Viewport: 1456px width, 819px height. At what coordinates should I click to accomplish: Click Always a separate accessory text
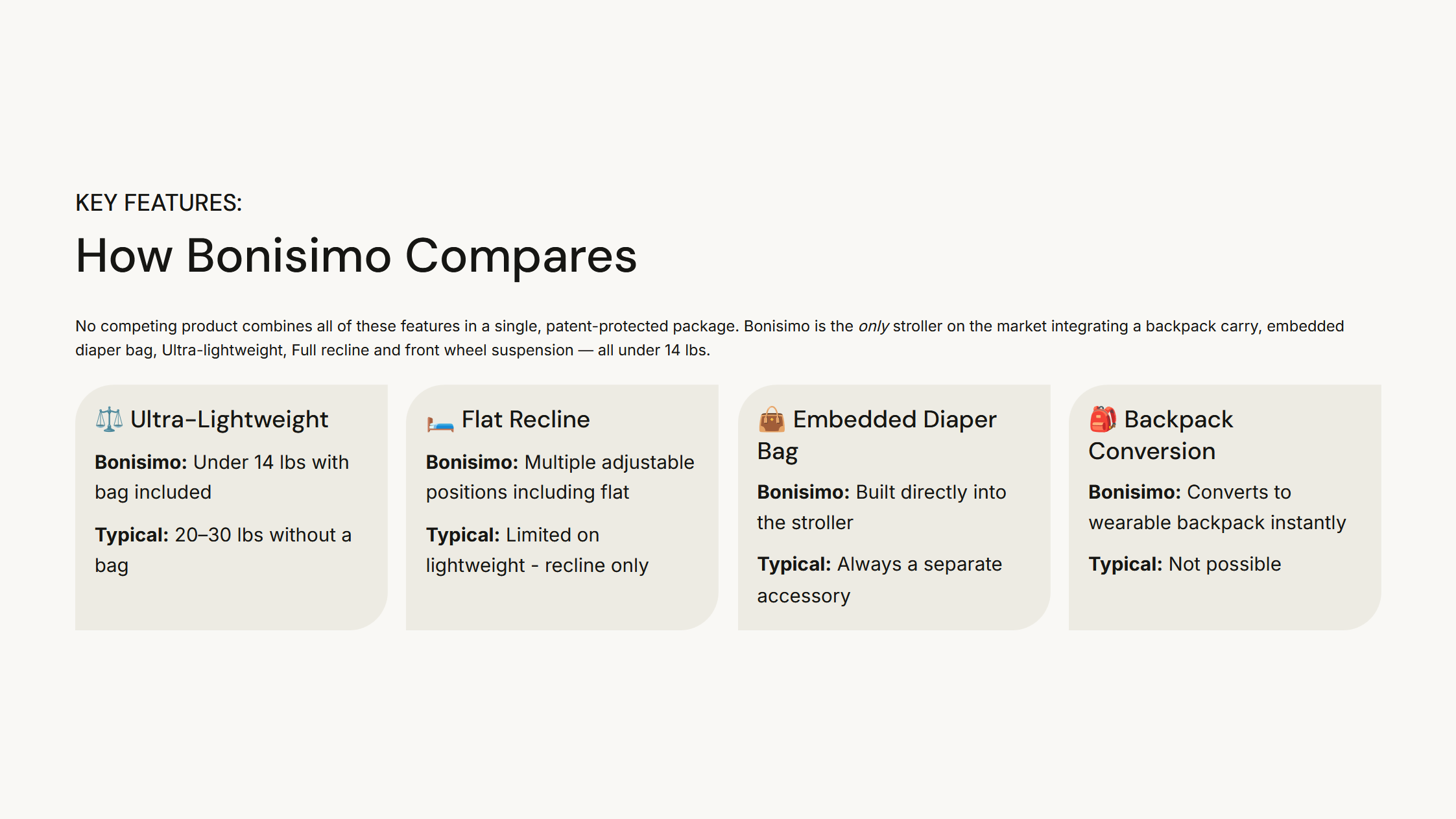[879, 580]
